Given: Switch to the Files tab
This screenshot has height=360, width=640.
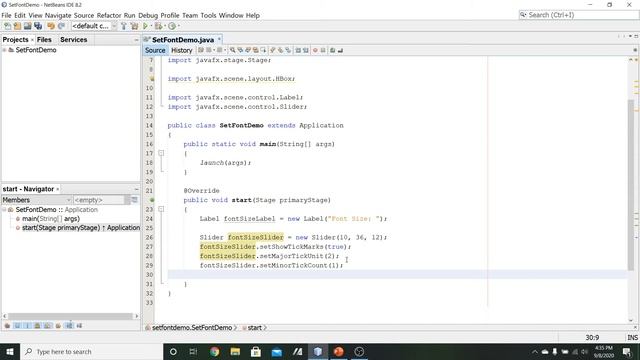Looking at the screenshot, I should [x=44, y=40].
